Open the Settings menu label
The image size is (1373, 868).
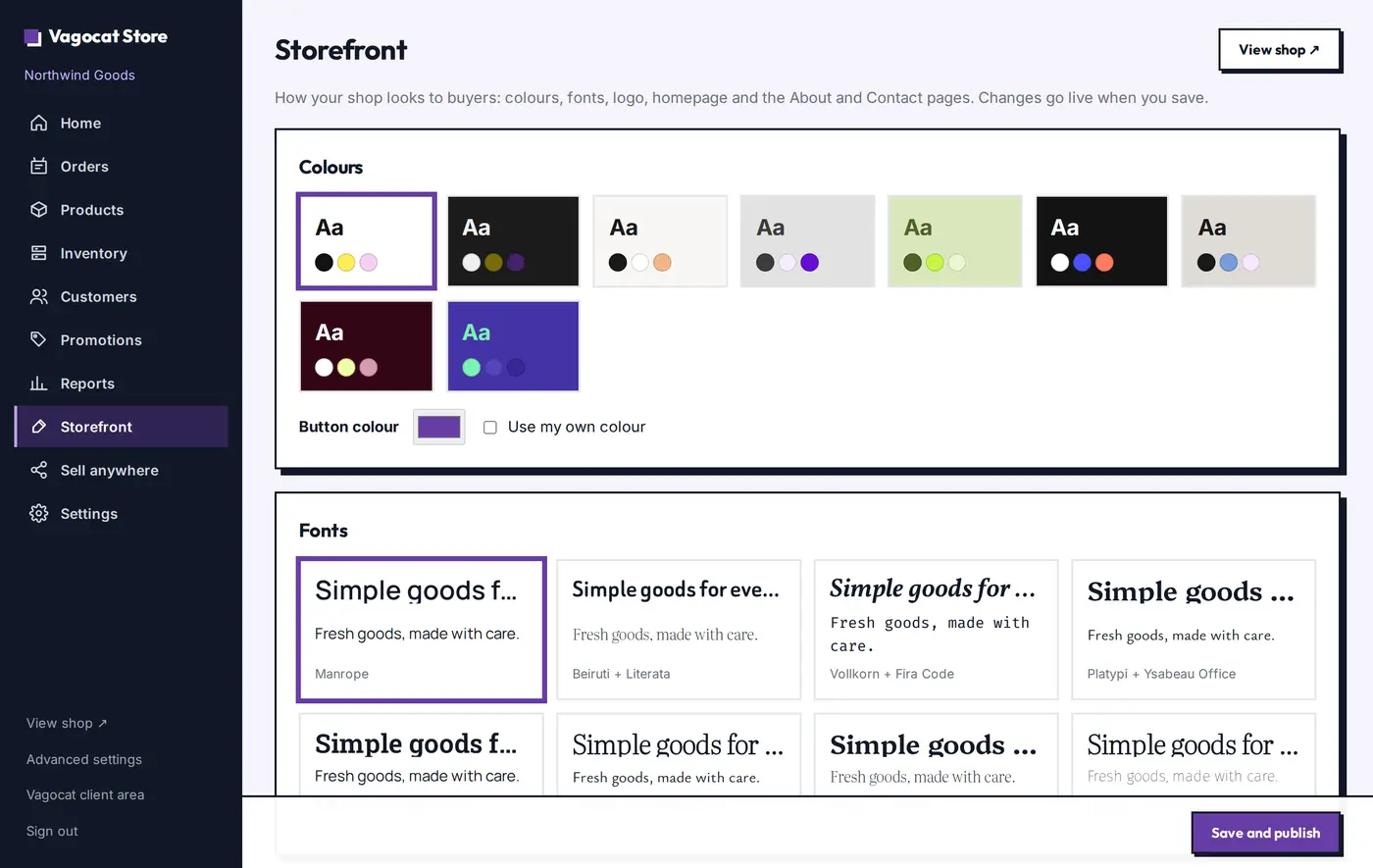(x=89, y=514)
